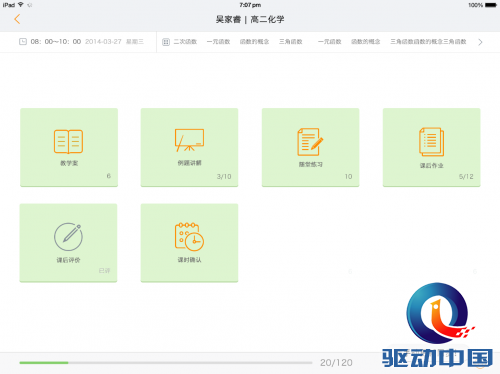Select the 二次函数 topic tag

[185, 42]
